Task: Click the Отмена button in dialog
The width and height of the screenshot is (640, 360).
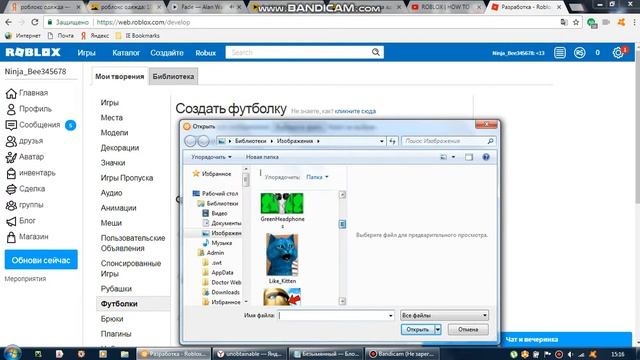Action: point(468,329)
